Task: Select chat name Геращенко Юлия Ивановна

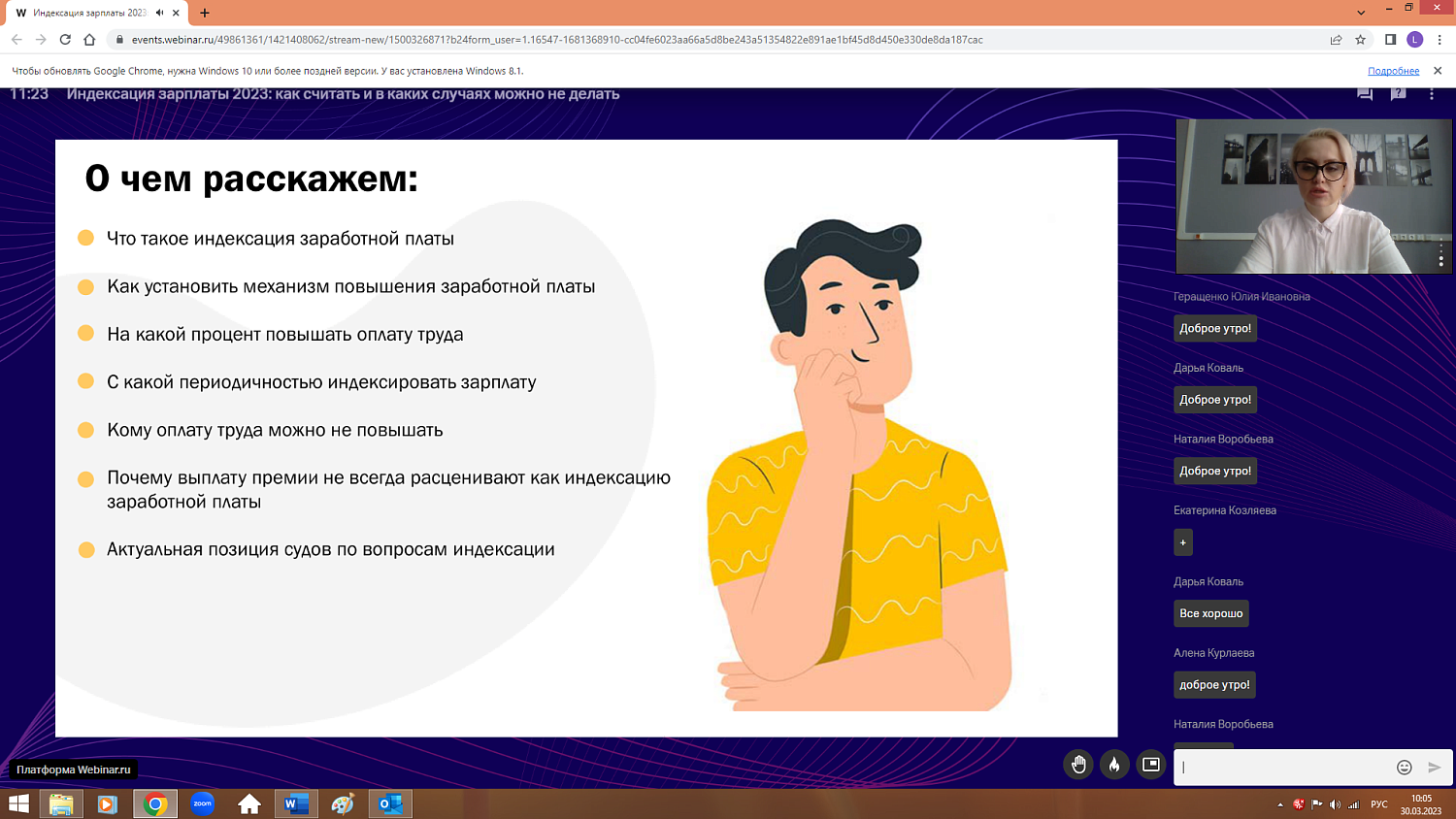Action: pyautogui.click(x=1241, y=297)
